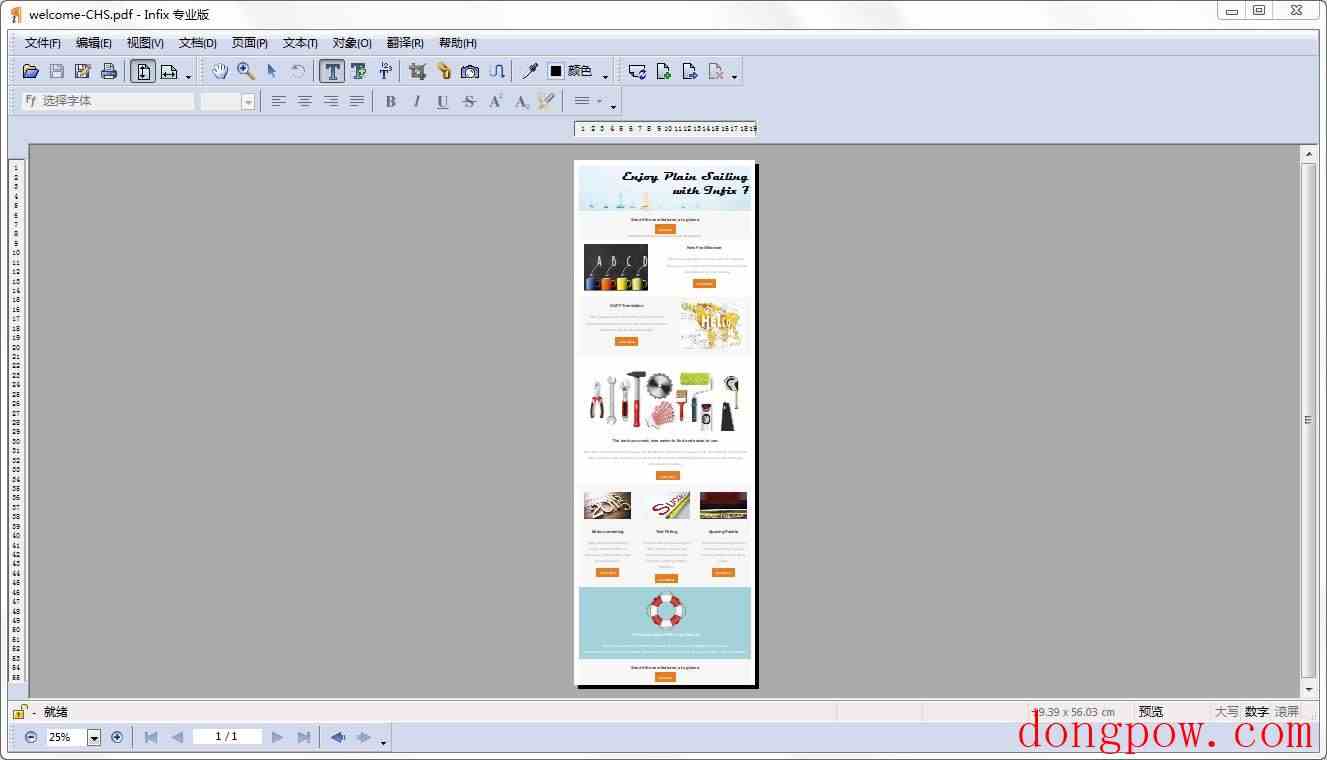
Task: Open the 翻译(R) menu
Action: coord(405,43)
